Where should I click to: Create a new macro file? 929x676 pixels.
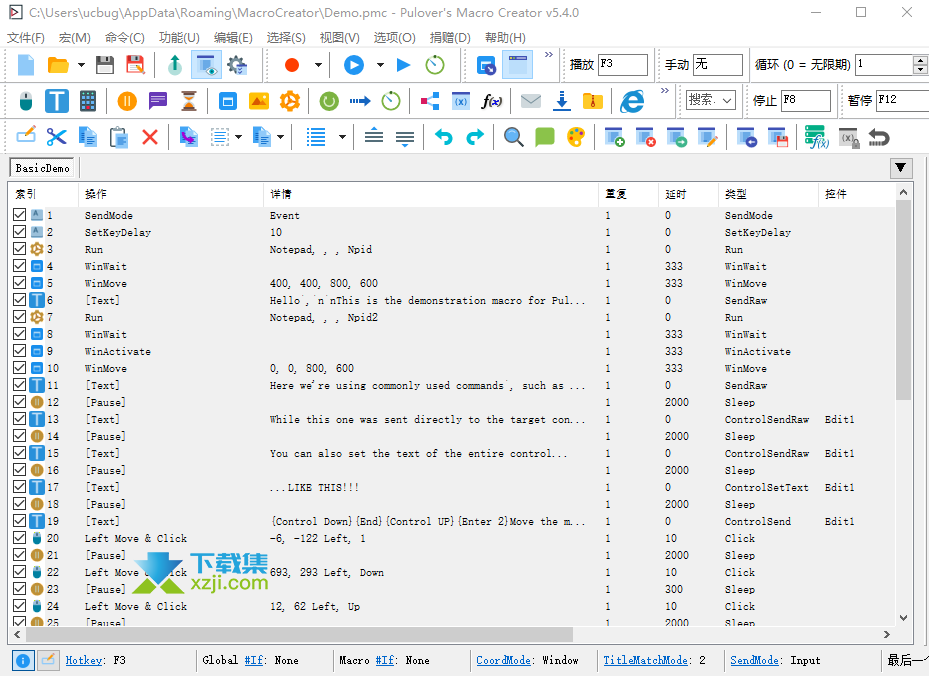(26, 65)
